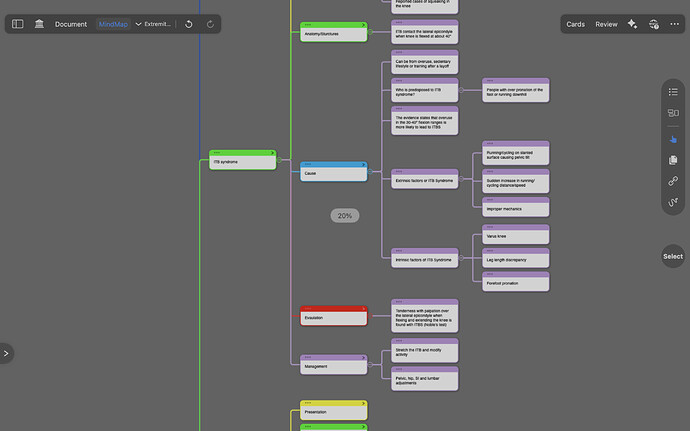Select the ITB contact the lateral epicondyle card
690x431 pixels.
tap(425, 32)
